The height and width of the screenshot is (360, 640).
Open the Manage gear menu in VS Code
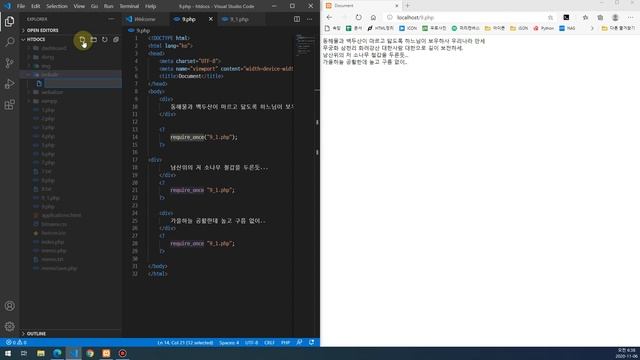pyautogui.click(x=9, y=326)
